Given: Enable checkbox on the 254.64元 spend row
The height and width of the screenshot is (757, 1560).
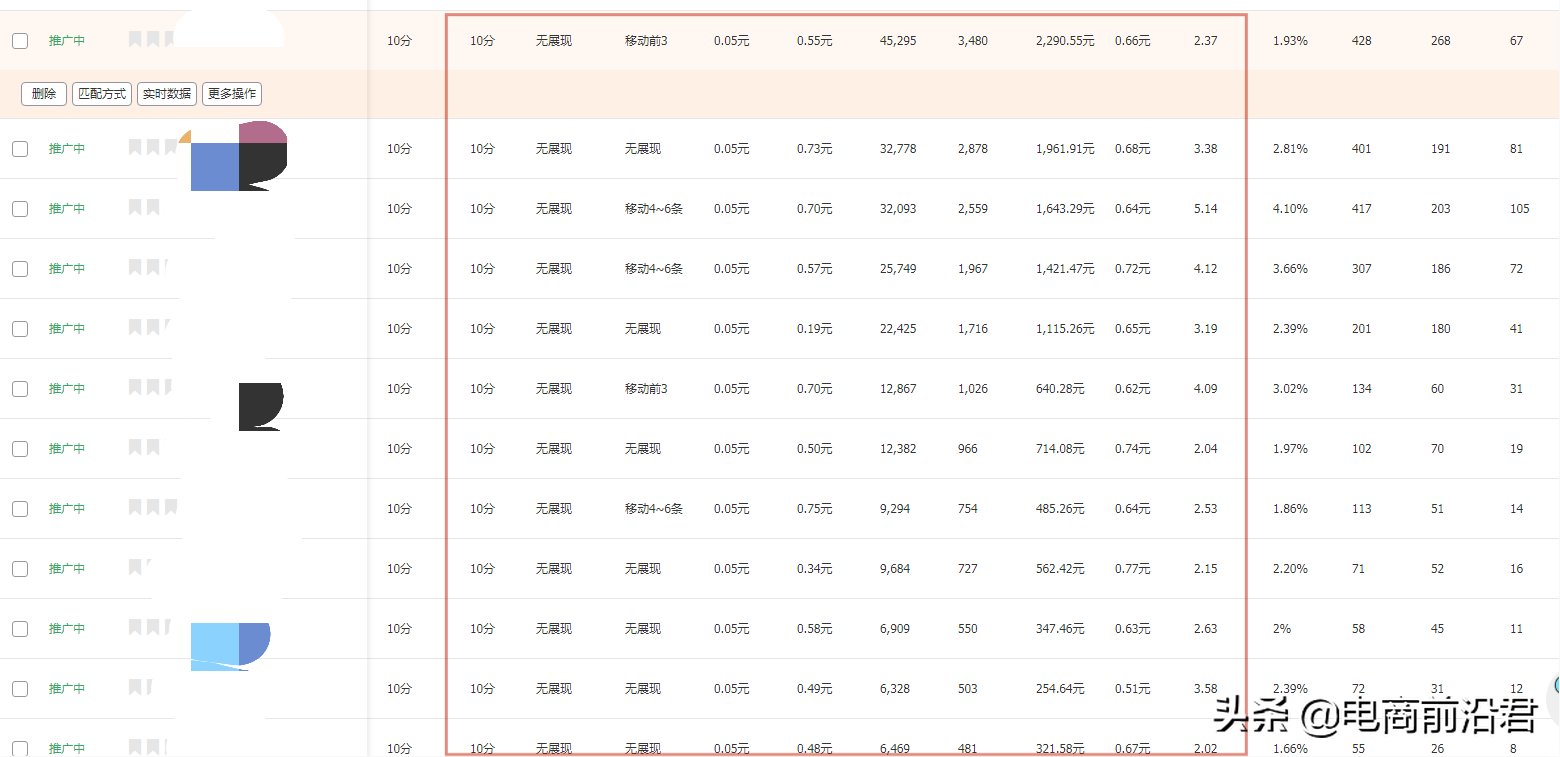Looking at the screenshot, I should pos(20,689).
